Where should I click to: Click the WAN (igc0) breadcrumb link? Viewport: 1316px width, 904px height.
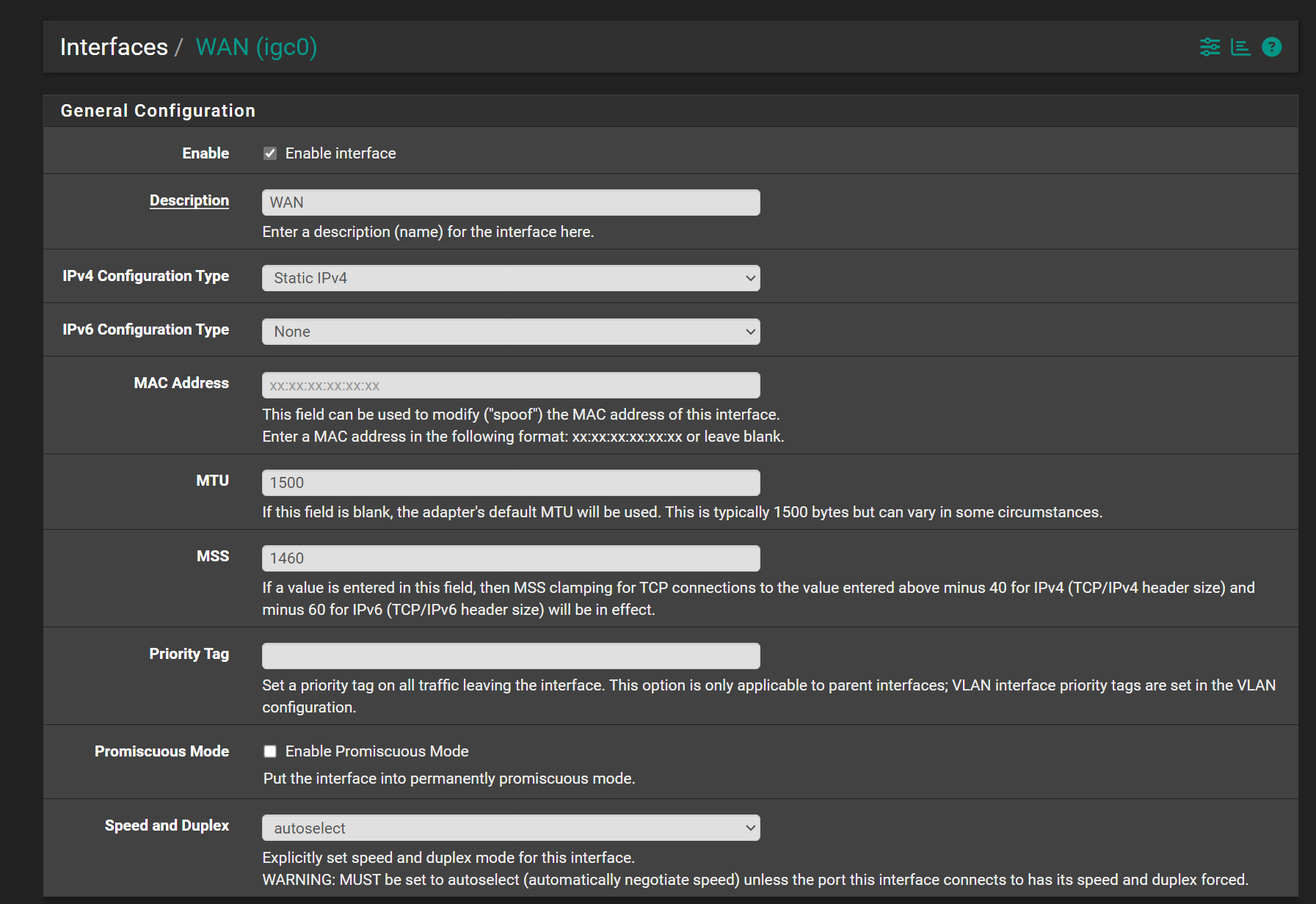click(x=256, y=47)
